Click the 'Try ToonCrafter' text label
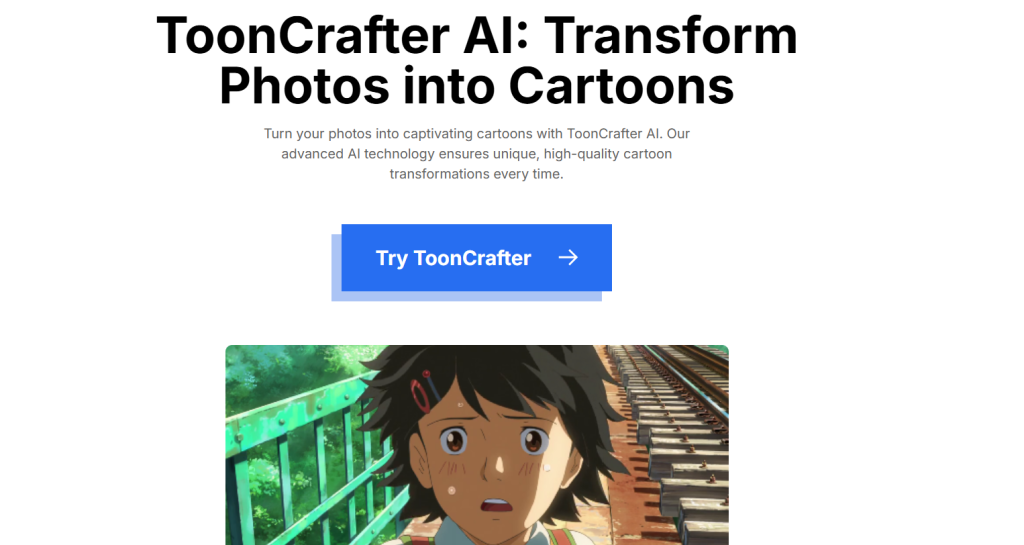This screenshot has width=1024, height=545. [453, 258]
